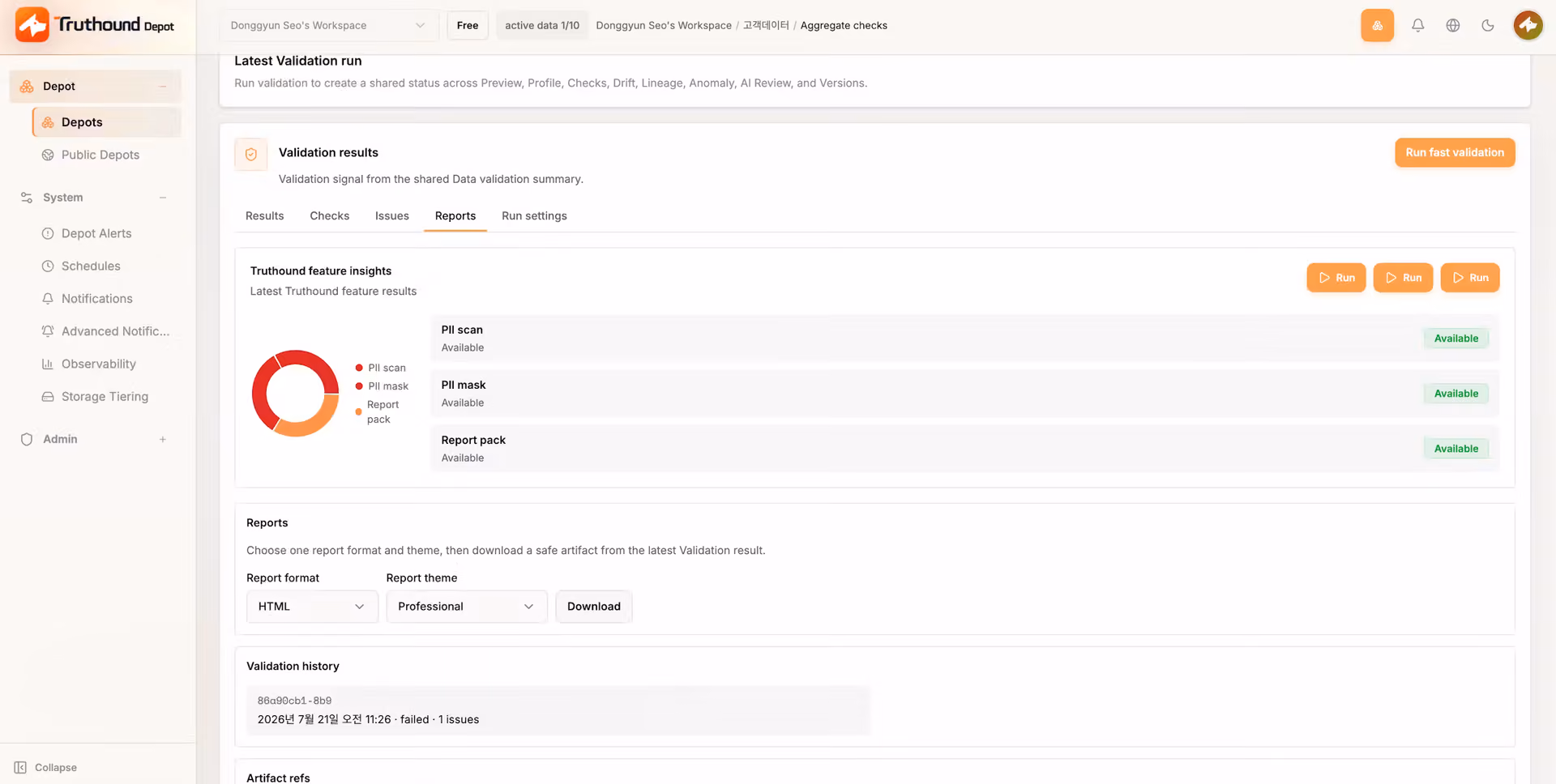This screenshot has height=784, width=1556.
Task: Select the Reports tab
Action: [455, 216]
